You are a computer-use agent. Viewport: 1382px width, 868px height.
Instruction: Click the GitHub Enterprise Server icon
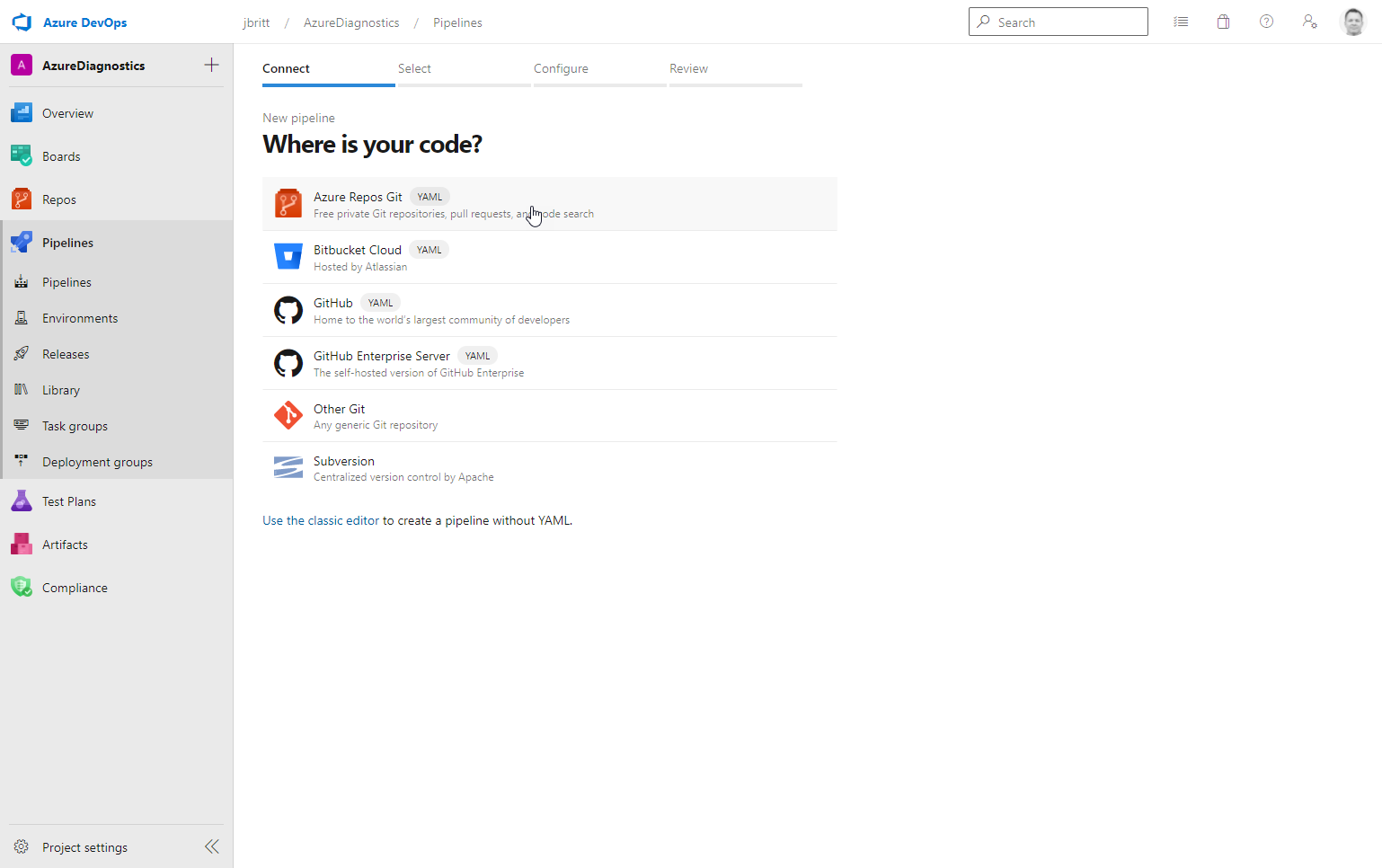click(288, 363)
